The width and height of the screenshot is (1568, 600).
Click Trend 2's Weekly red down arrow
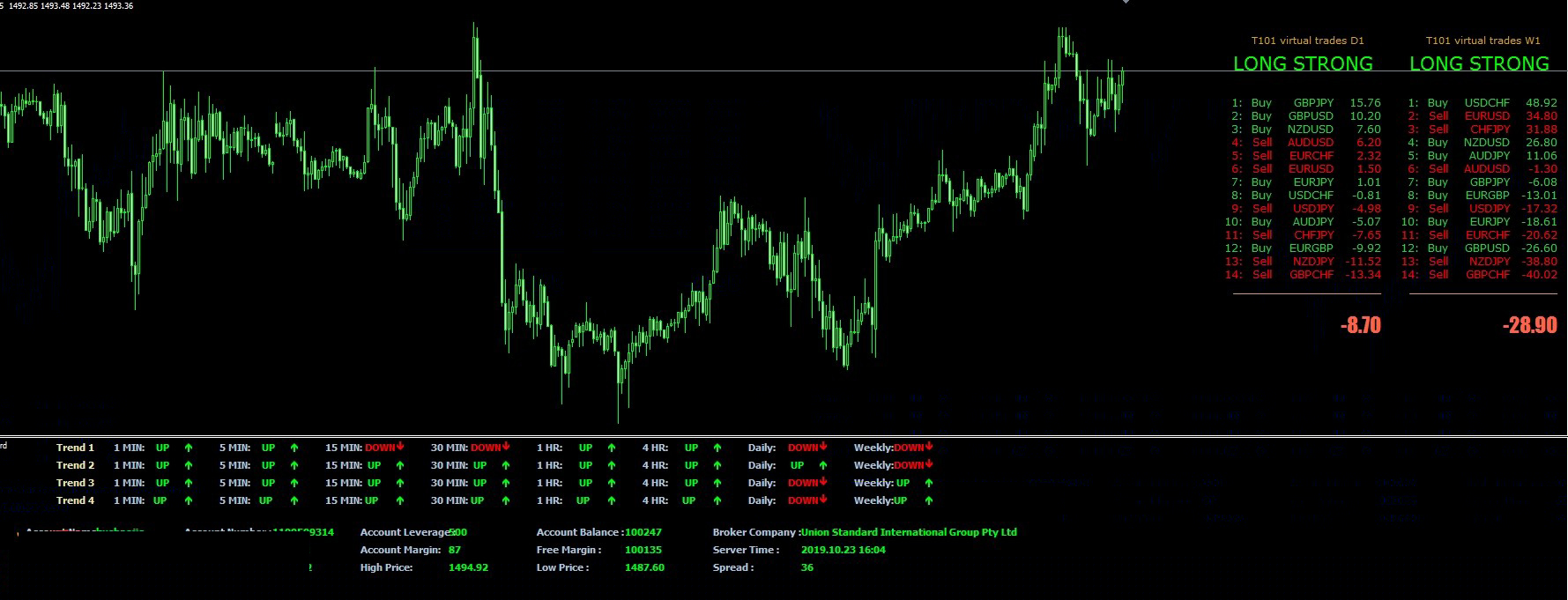coord(929,464)
